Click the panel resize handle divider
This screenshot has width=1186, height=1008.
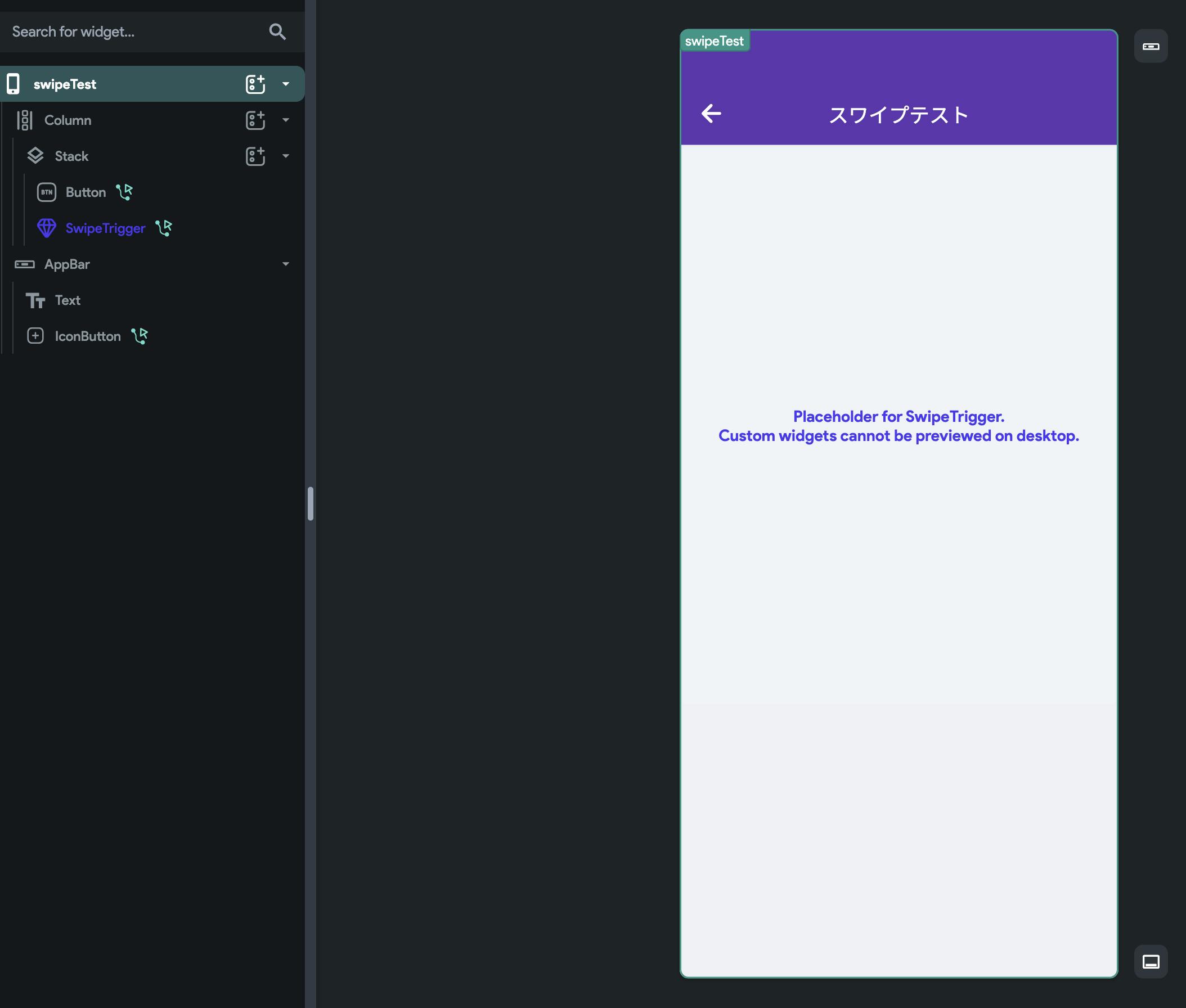tap(311, 503)
